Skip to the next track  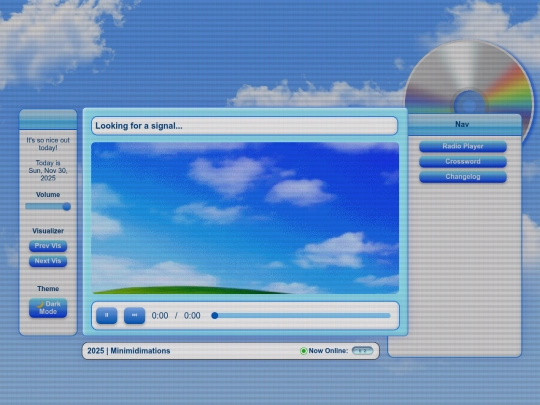134,315
